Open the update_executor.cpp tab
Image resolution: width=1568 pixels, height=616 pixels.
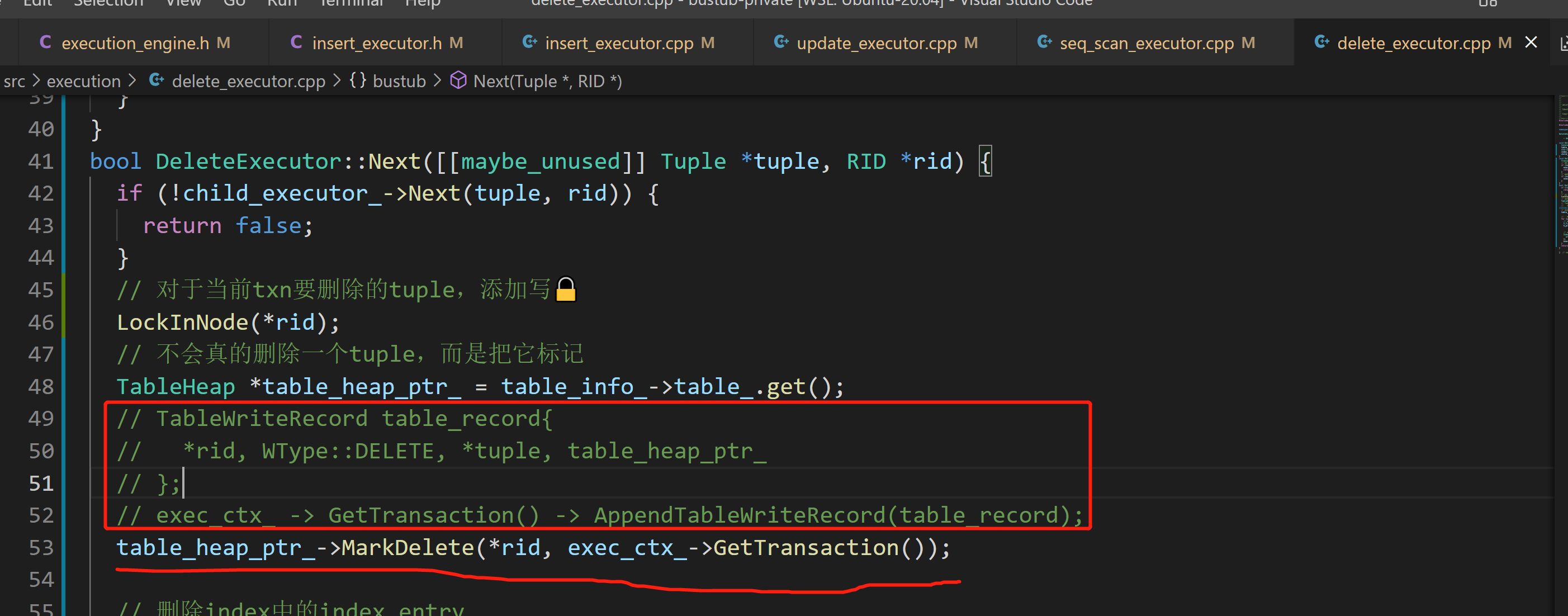[x=876, y=43]
